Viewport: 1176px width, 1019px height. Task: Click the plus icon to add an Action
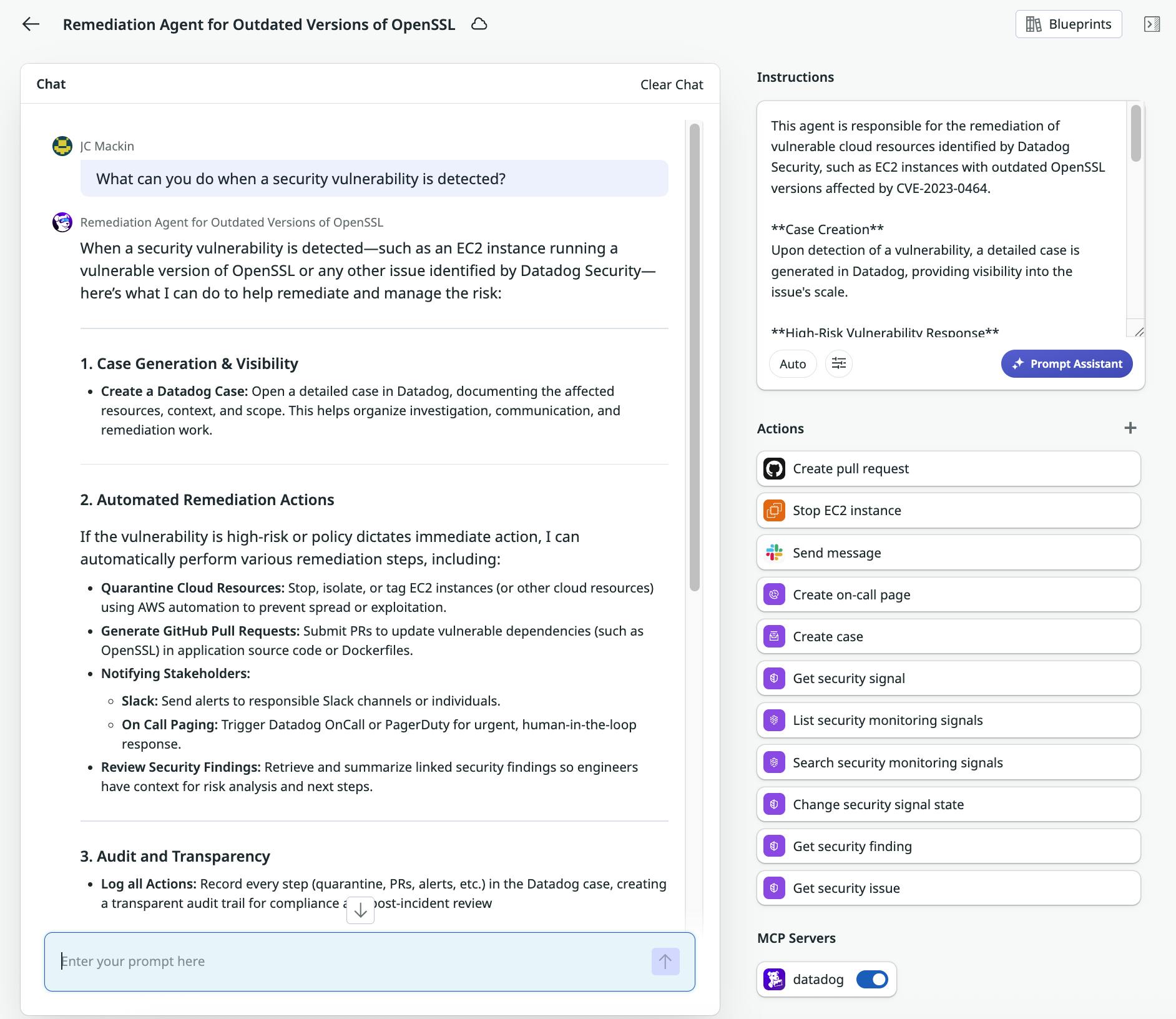[x=1130, y=428]
